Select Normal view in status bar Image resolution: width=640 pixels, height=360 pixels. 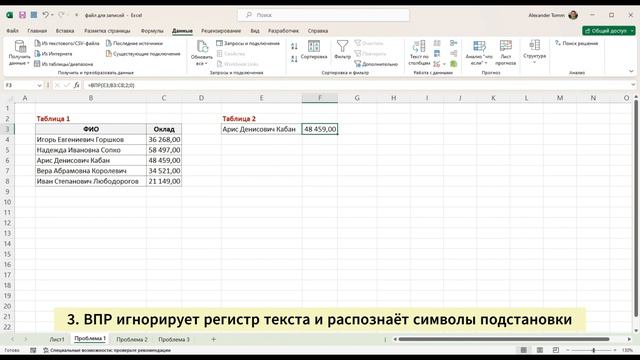coord(524,350)
